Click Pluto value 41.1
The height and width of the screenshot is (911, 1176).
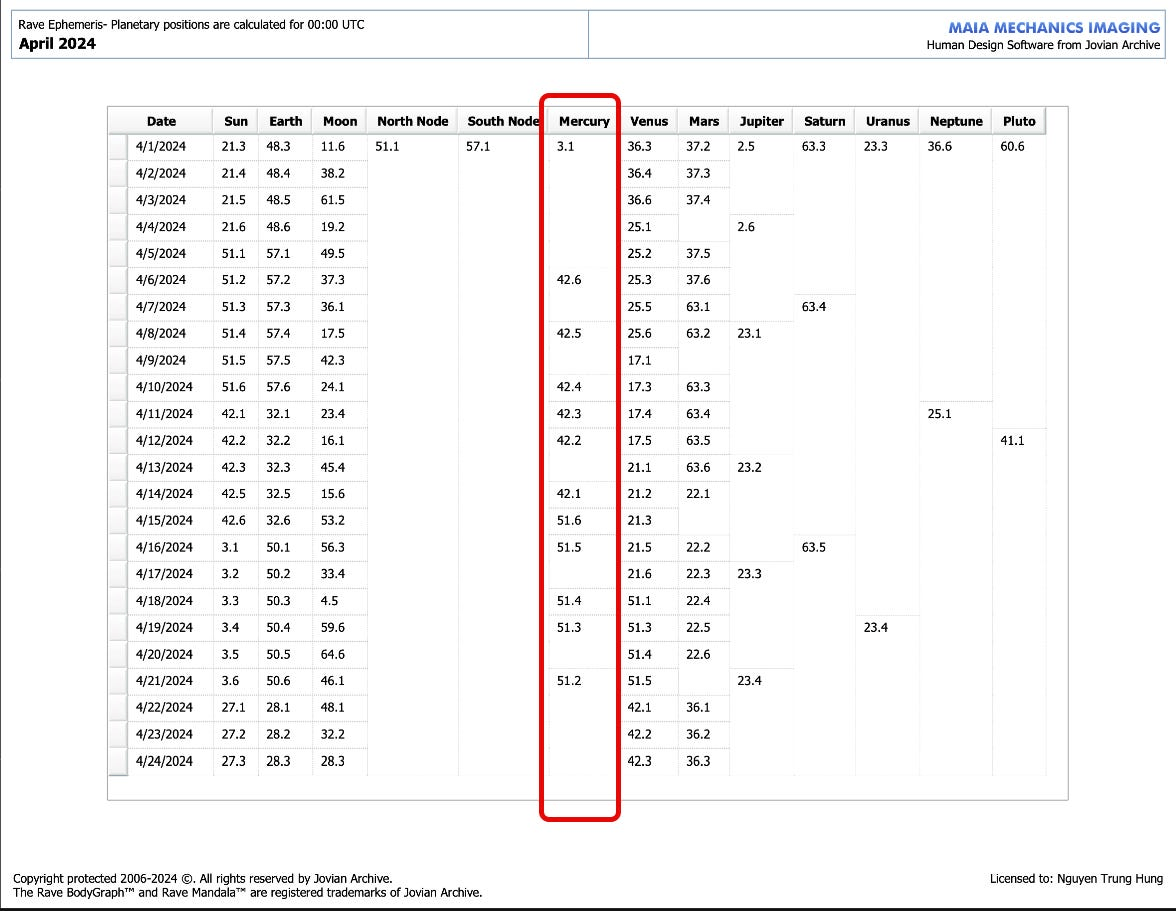(x=1012, y=441)
